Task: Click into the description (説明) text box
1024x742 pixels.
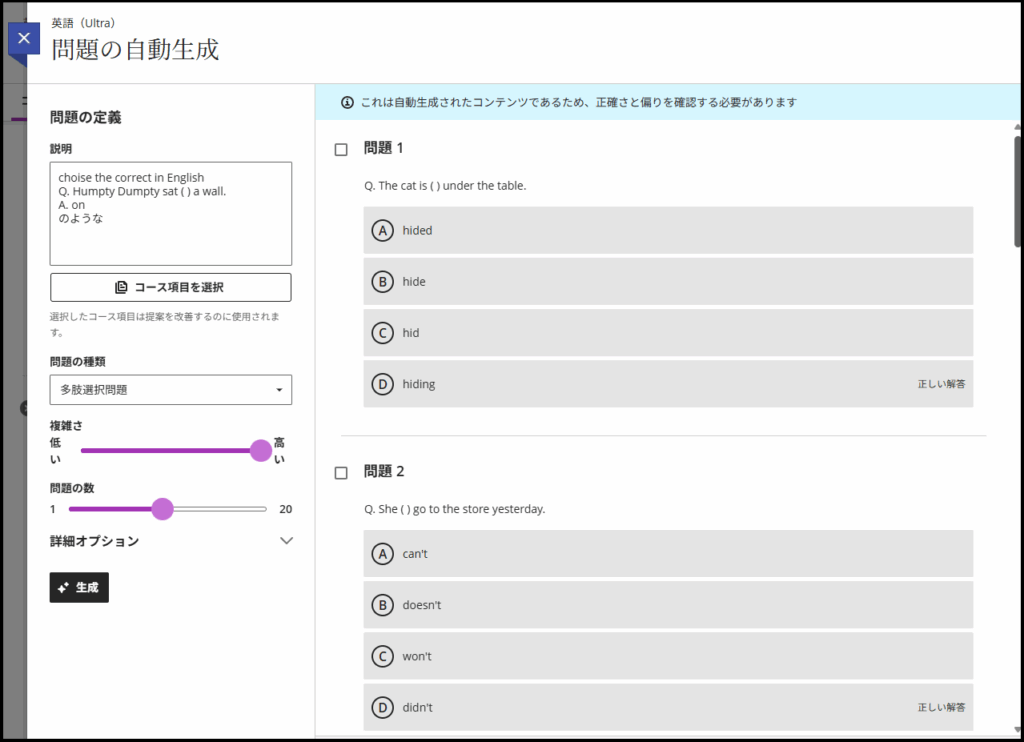Action: click(171, 214)
